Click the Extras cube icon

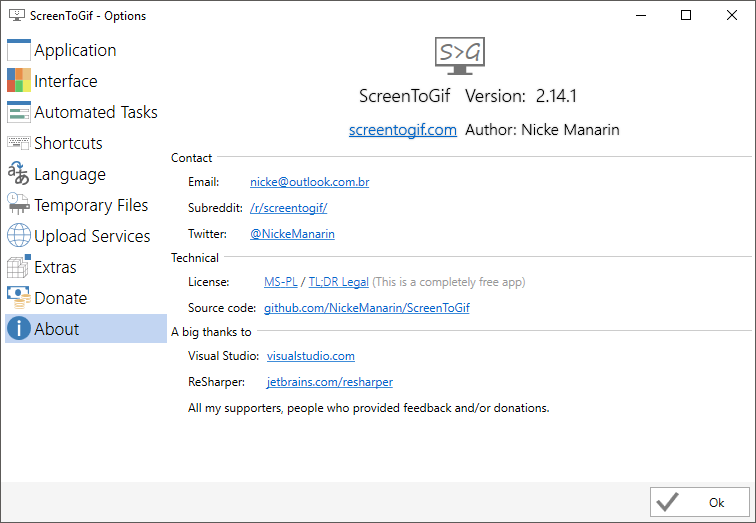pos(19,267)
